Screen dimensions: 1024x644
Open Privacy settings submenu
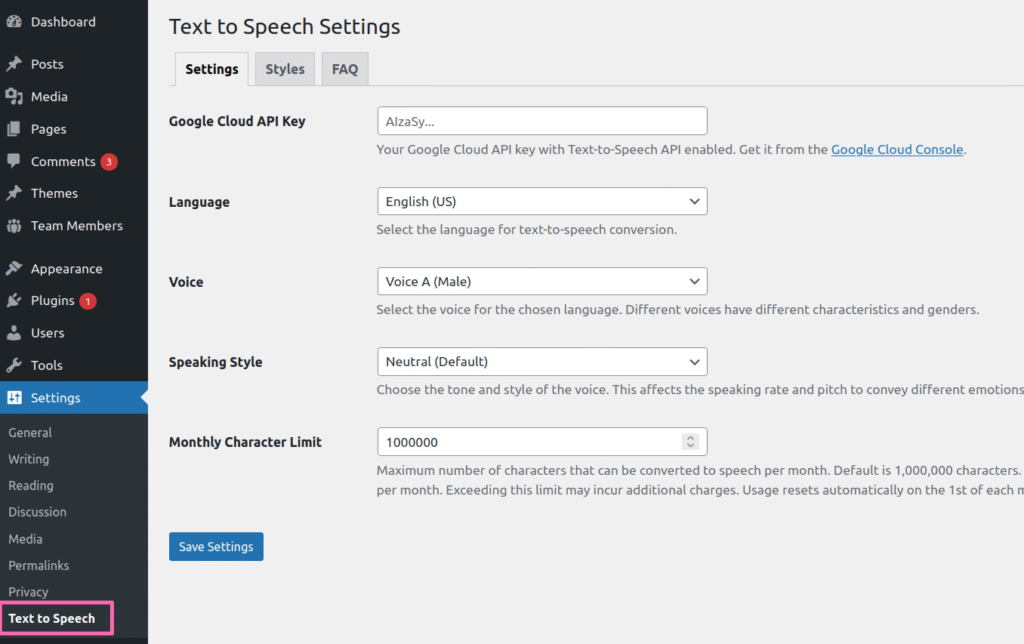[x=28, y=592]
